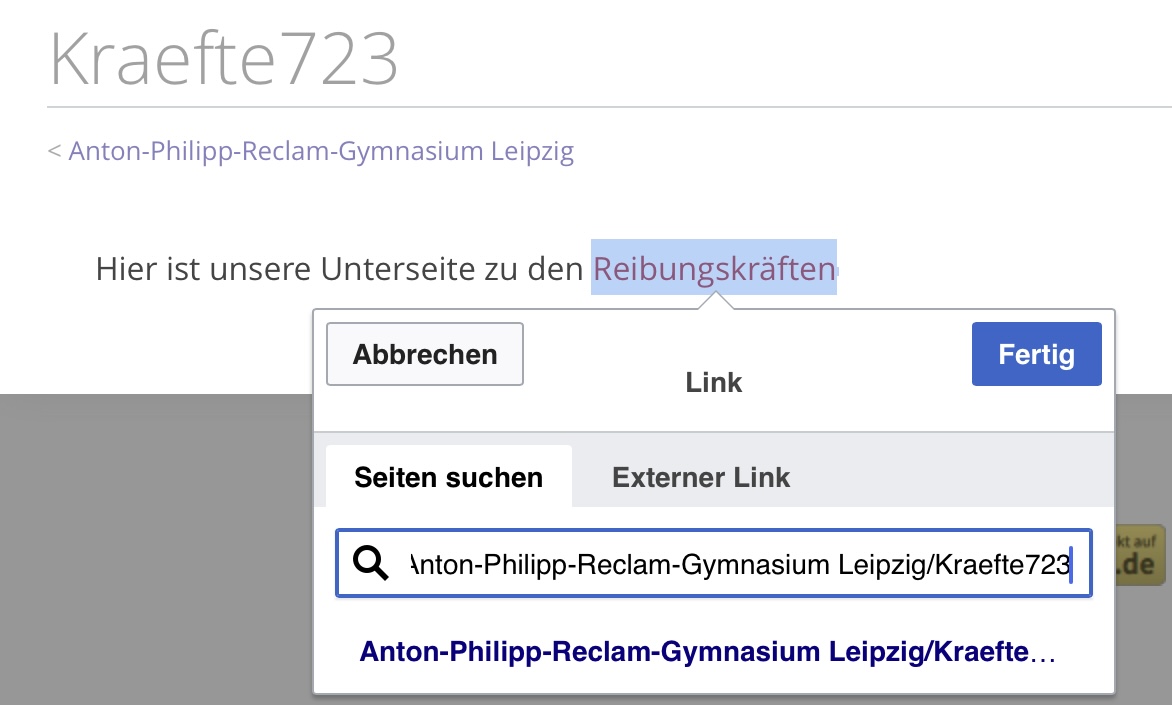
Task: Open the Anton-Philipp-Reclam-Gymnasium Leipzig breadcrumb link
Action: click(321, 151)
